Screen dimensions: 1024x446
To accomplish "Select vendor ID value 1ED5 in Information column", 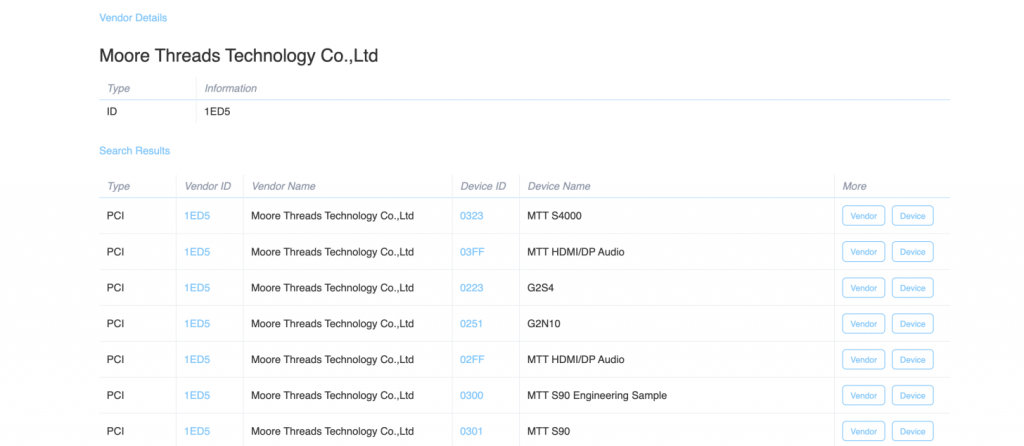I will coord(217,112).
